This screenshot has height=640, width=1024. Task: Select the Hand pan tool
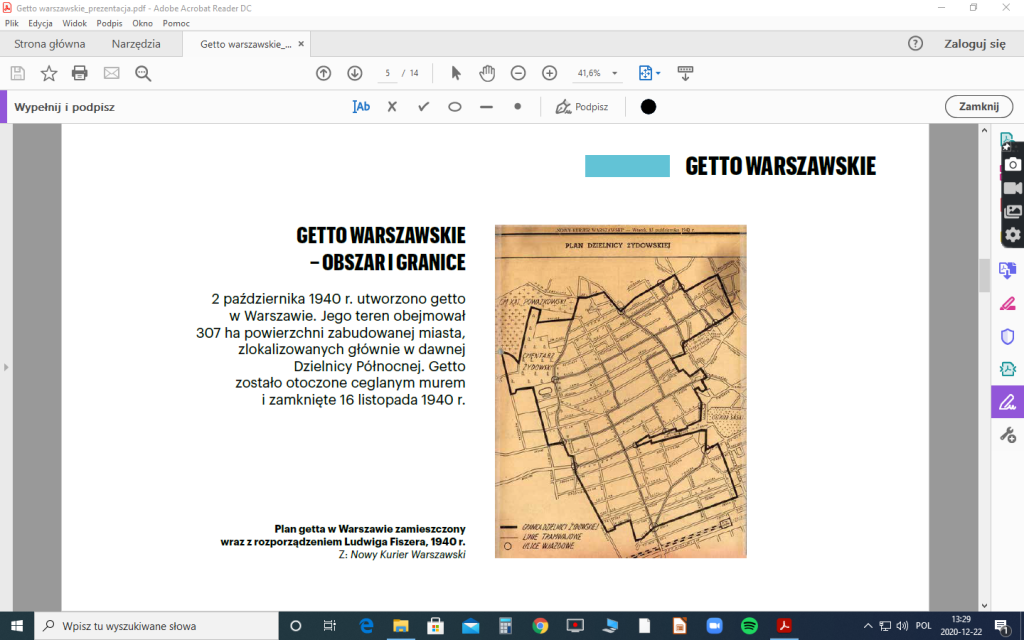click(x=487, y=73)
